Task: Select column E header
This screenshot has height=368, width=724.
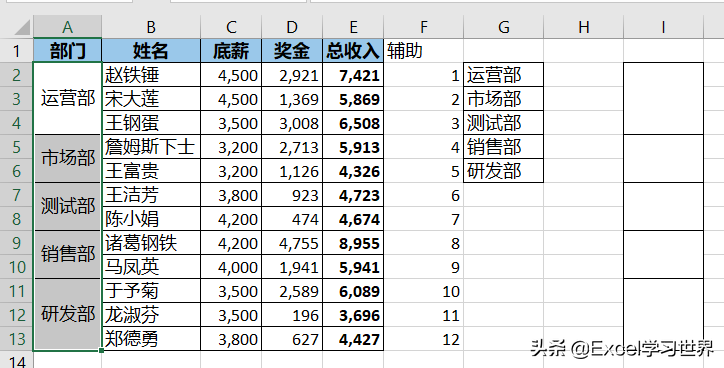Action: [x=353, y=27]
